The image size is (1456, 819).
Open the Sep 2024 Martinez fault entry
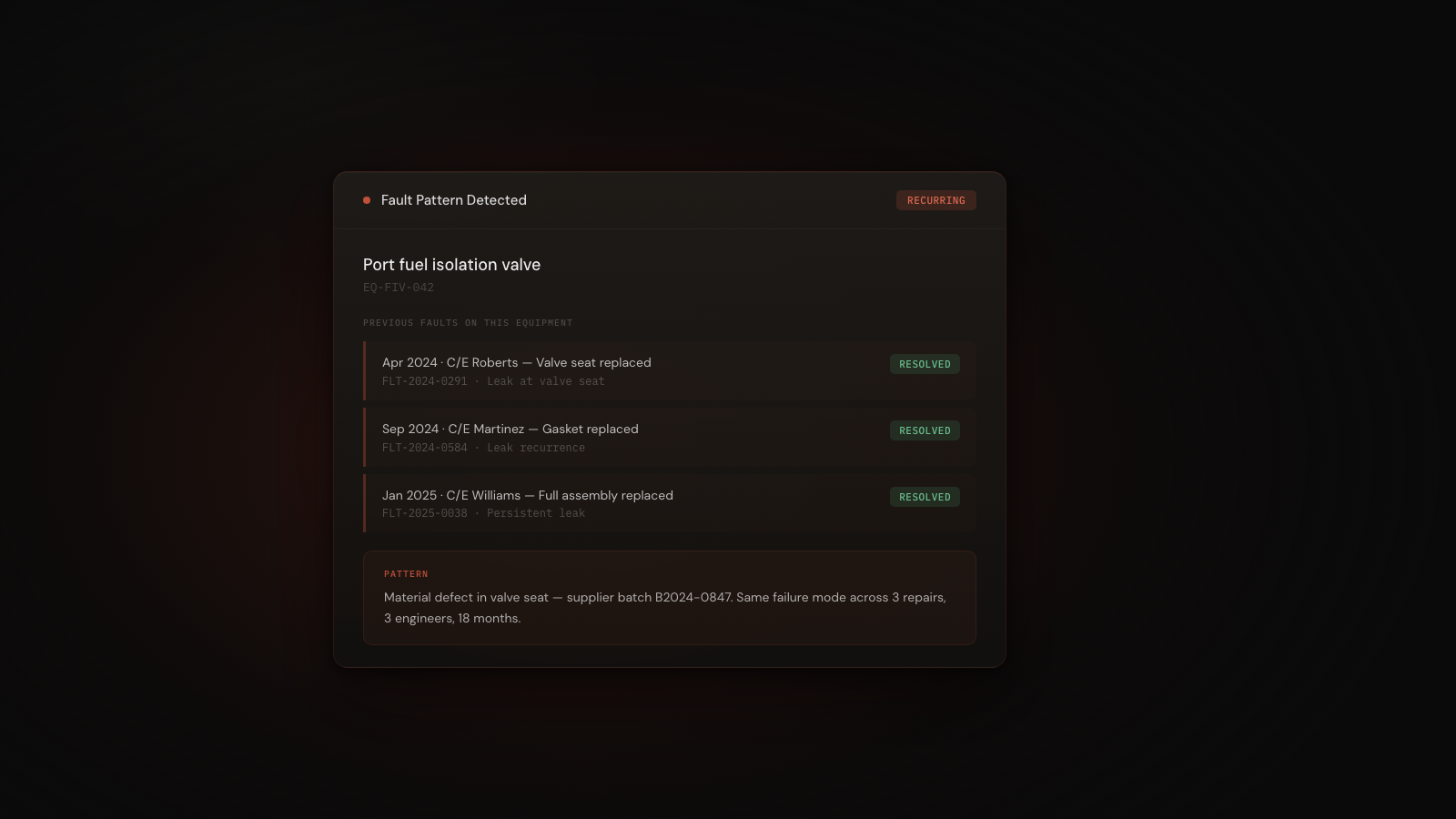(510, 429)
